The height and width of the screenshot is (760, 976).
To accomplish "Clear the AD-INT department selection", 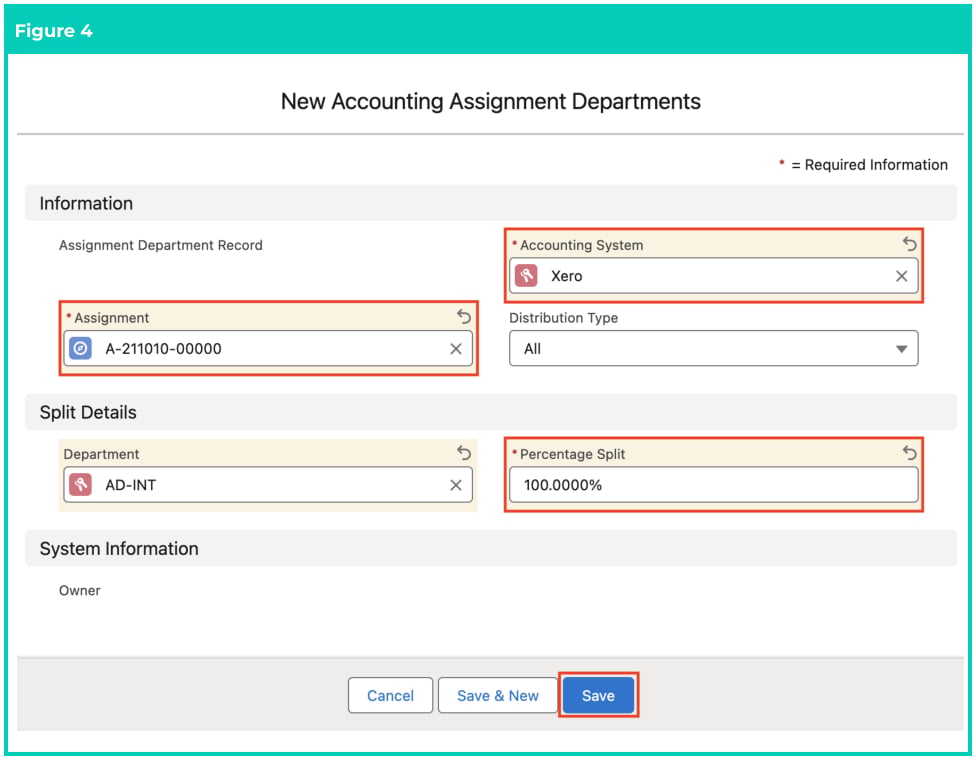I will click(456, 485).
